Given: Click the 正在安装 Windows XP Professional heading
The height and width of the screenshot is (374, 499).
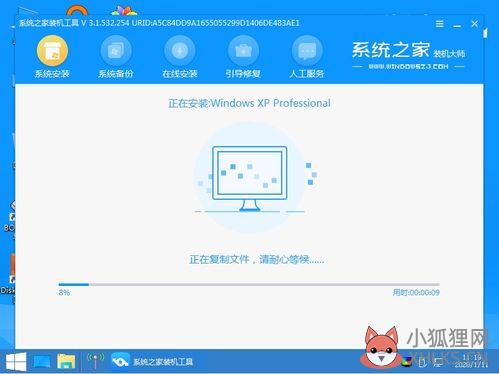Looking at the screenshot, I should coord(249,103).
